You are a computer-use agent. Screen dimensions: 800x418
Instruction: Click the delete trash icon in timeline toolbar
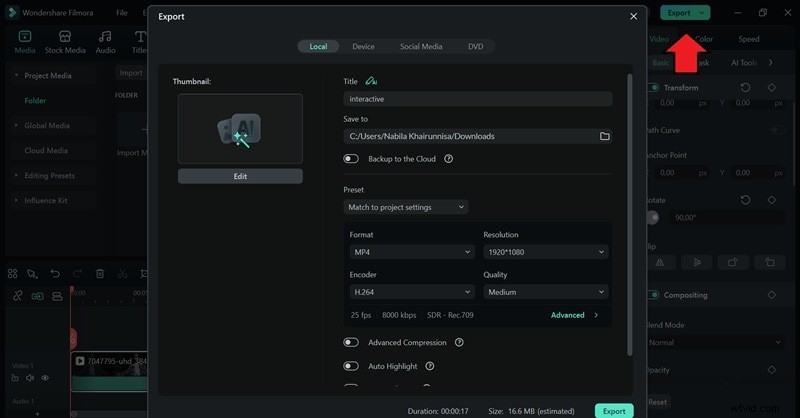100,273
